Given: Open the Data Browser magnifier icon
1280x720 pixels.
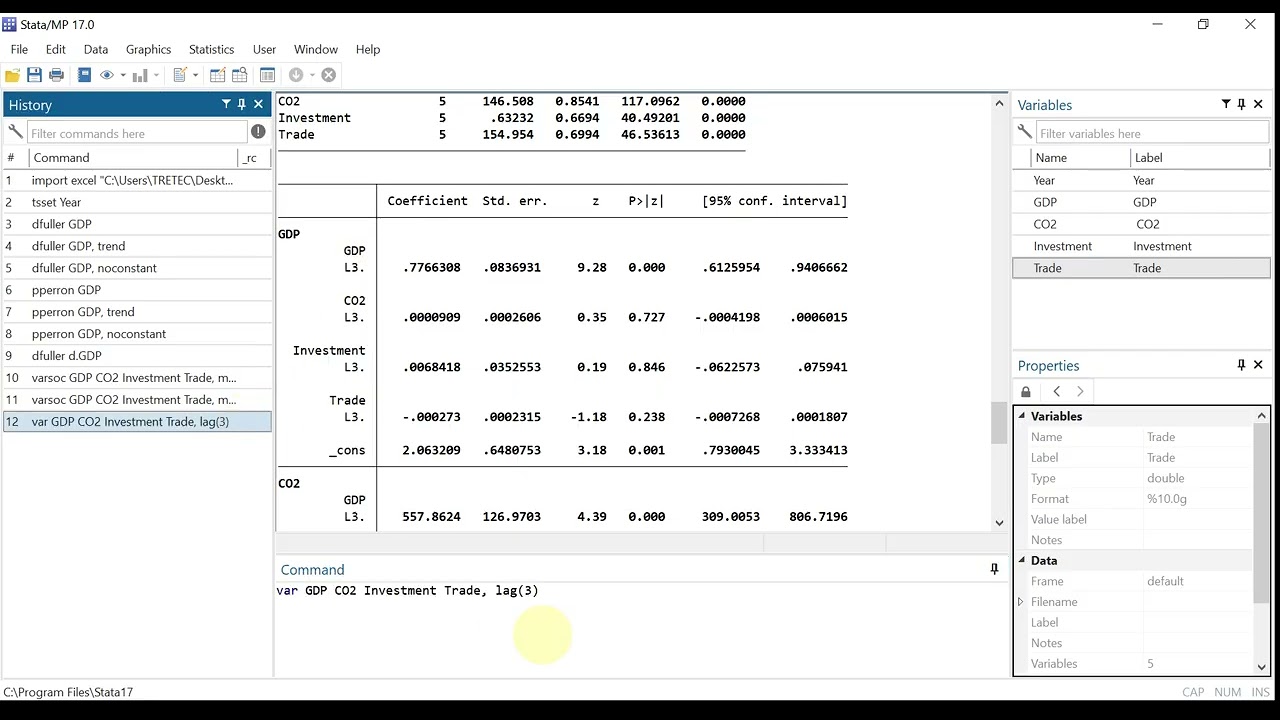Looking at the screenshot, I should (x=240, y=75).
